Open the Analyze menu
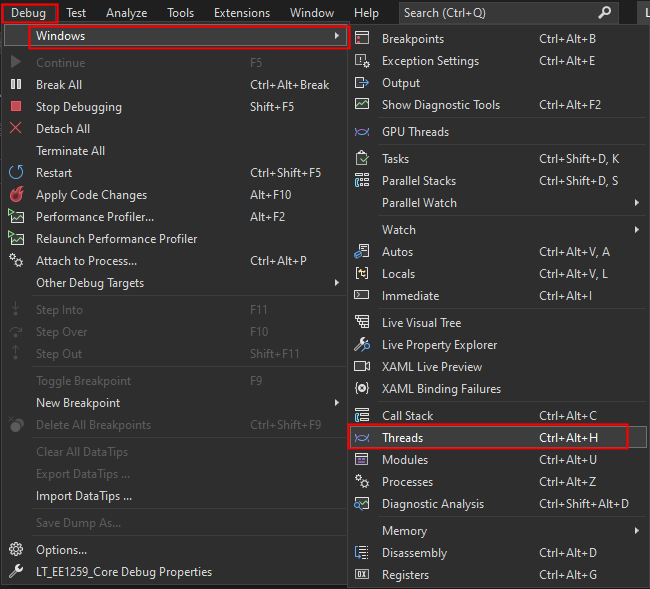The height and width of the screenshot is (589, 650). click(126, 13)
